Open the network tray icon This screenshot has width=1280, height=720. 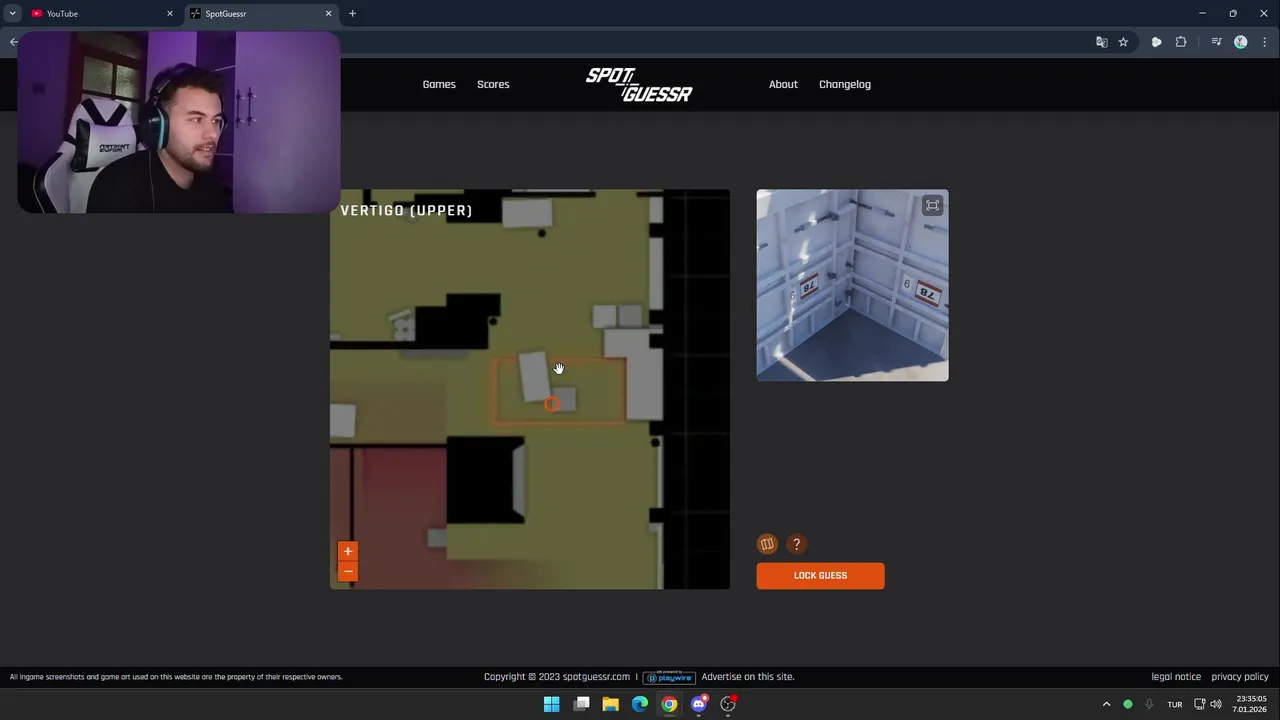tap(1200, 704)
